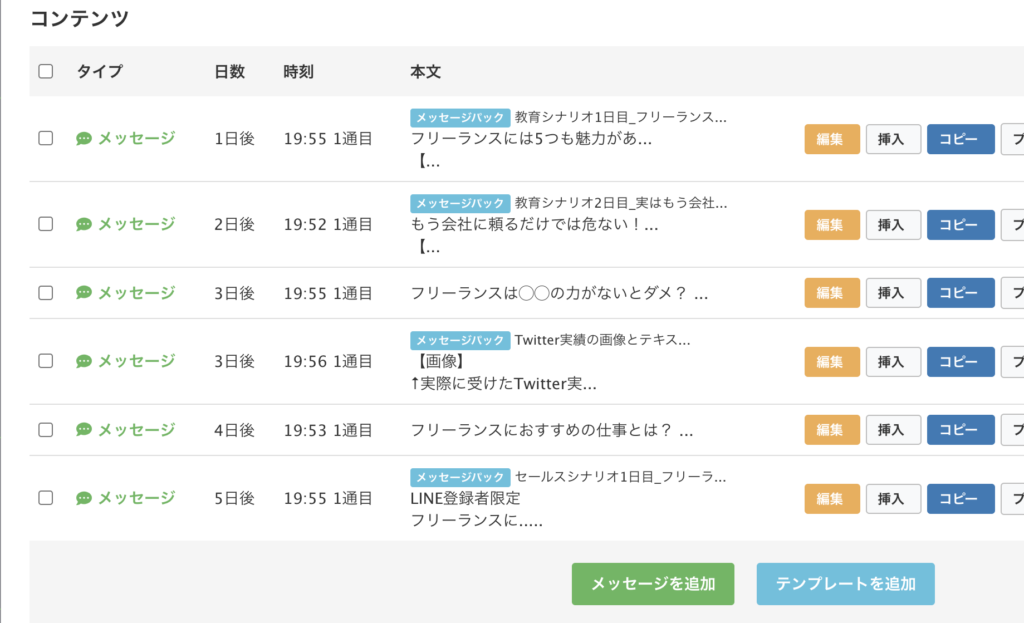Click the 本文 column header
Screen dimensions: 1024x623
[425, 72]
